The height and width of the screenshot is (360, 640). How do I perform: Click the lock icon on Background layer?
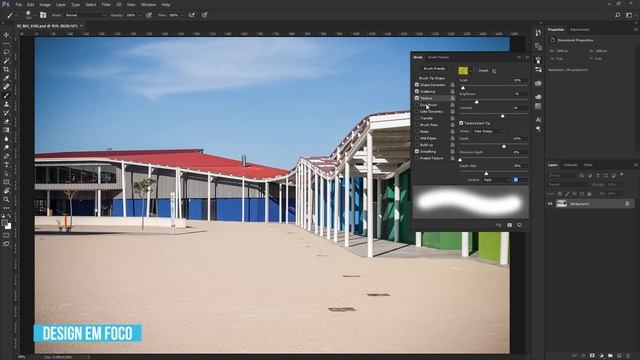pos(627,204)
